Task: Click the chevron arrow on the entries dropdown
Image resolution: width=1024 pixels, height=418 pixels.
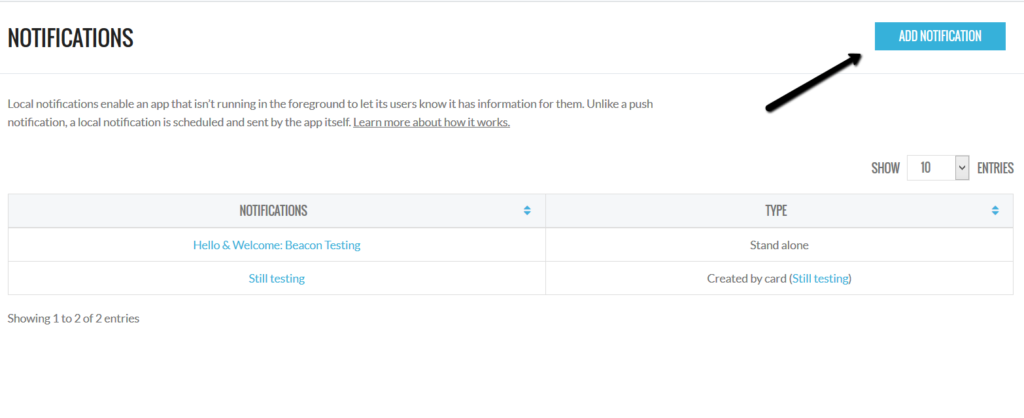Action: (962, 168)
